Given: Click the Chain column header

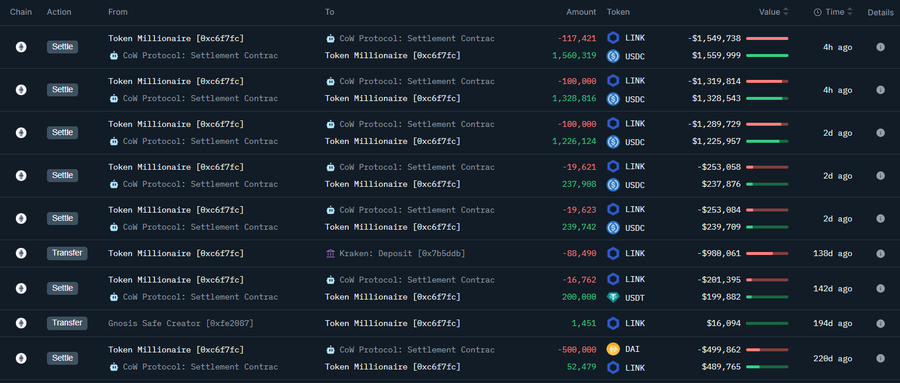Looking at the screenshot, I should coord(21,12).
